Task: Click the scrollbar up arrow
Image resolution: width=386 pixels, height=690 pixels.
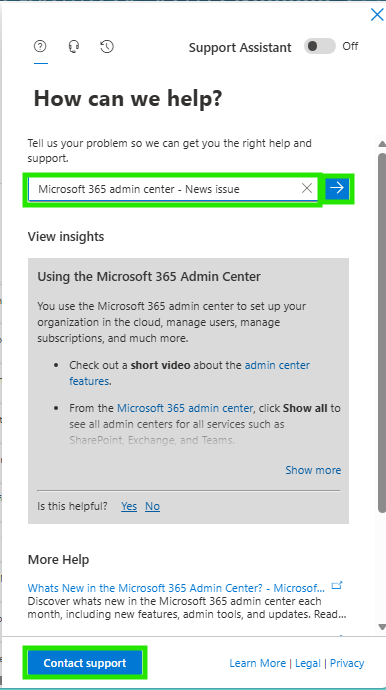Action: [x=382, y=144]
